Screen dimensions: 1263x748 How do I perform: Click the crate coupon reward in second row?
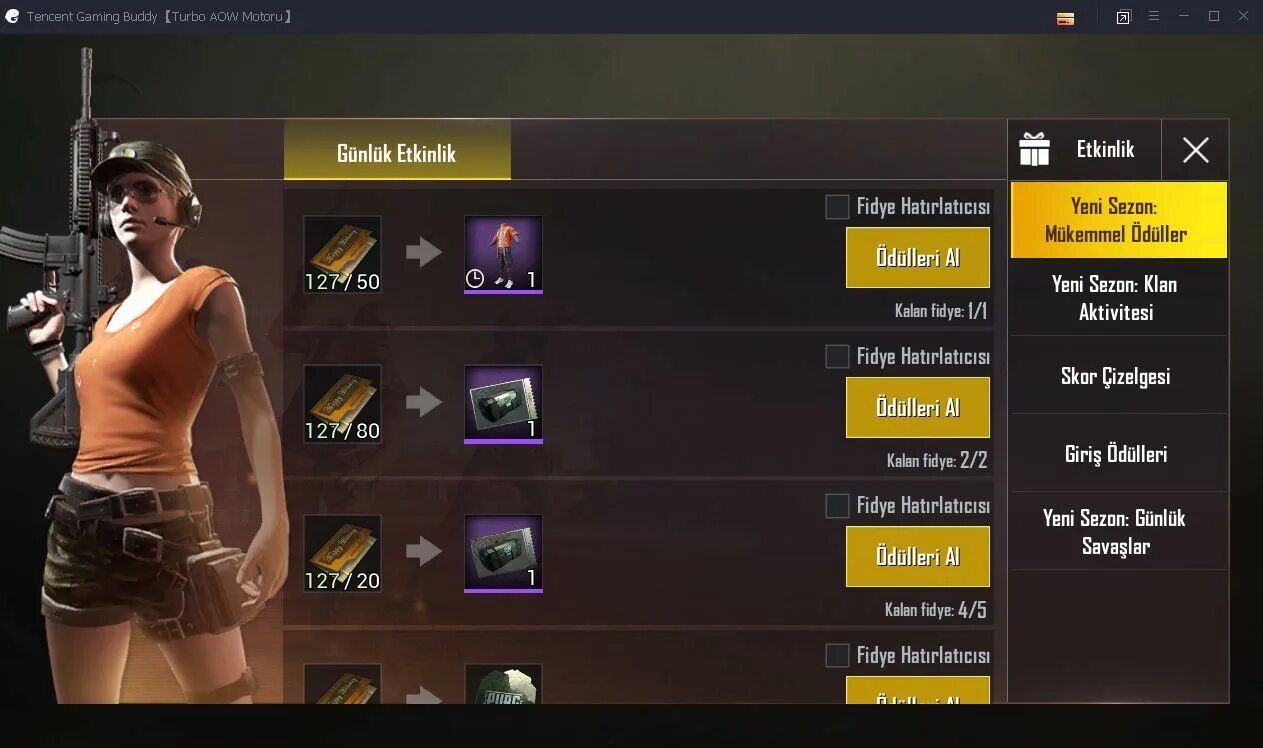(503, 404)
